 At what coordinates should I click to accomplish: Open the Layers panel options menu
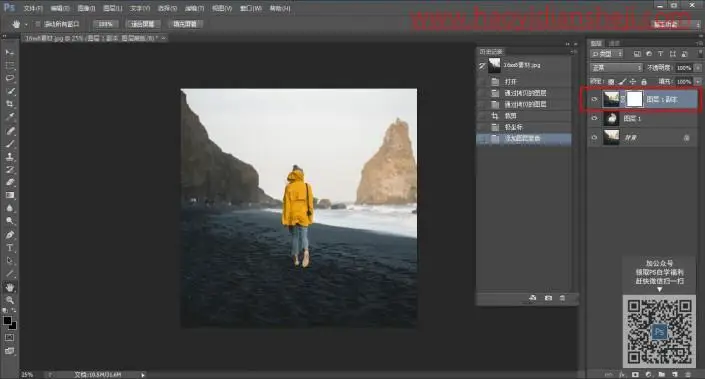[700, 43]
